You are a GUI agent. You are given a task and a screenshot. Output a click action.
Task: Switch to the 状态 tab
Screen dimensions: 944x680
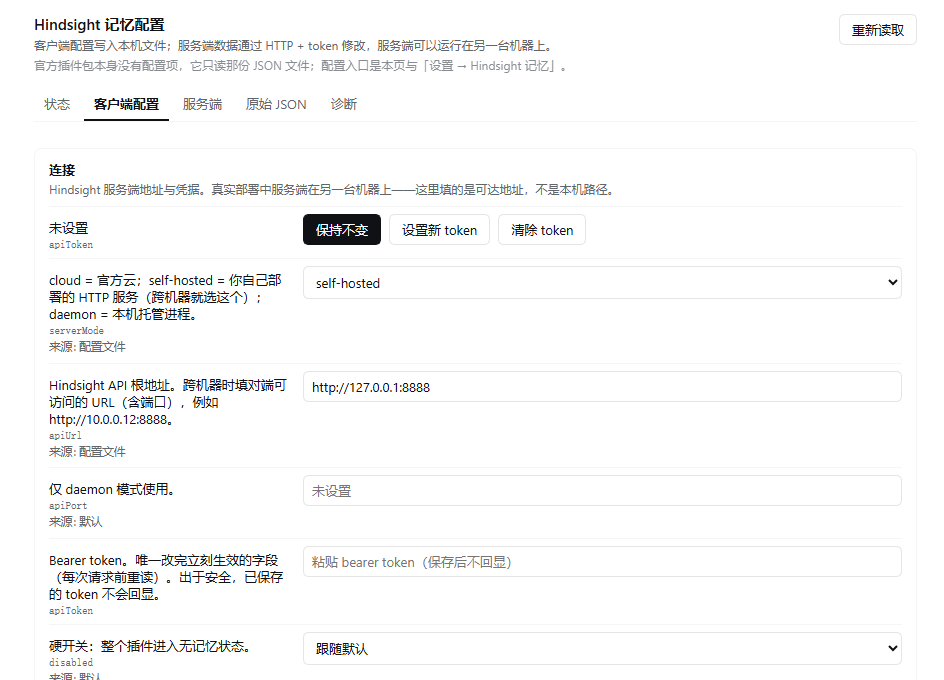pyautogui.click(x=57, y=104)
